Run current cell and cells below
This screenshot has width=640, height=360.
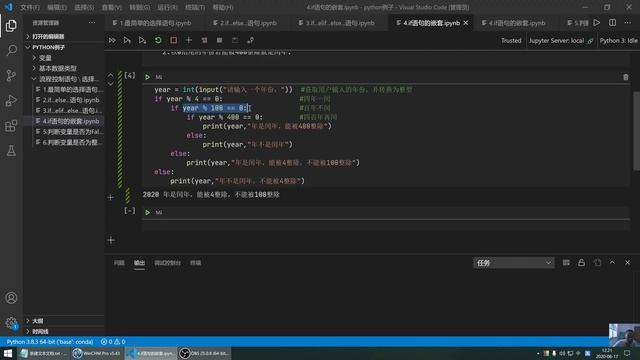(x=142, y=40)
